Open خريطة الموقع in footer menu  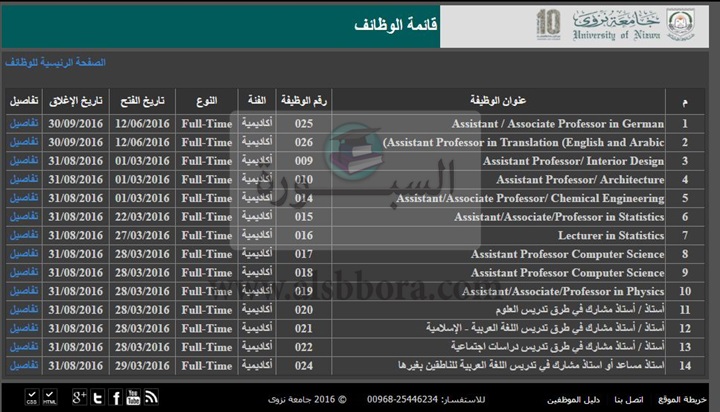tap(683, 398)
